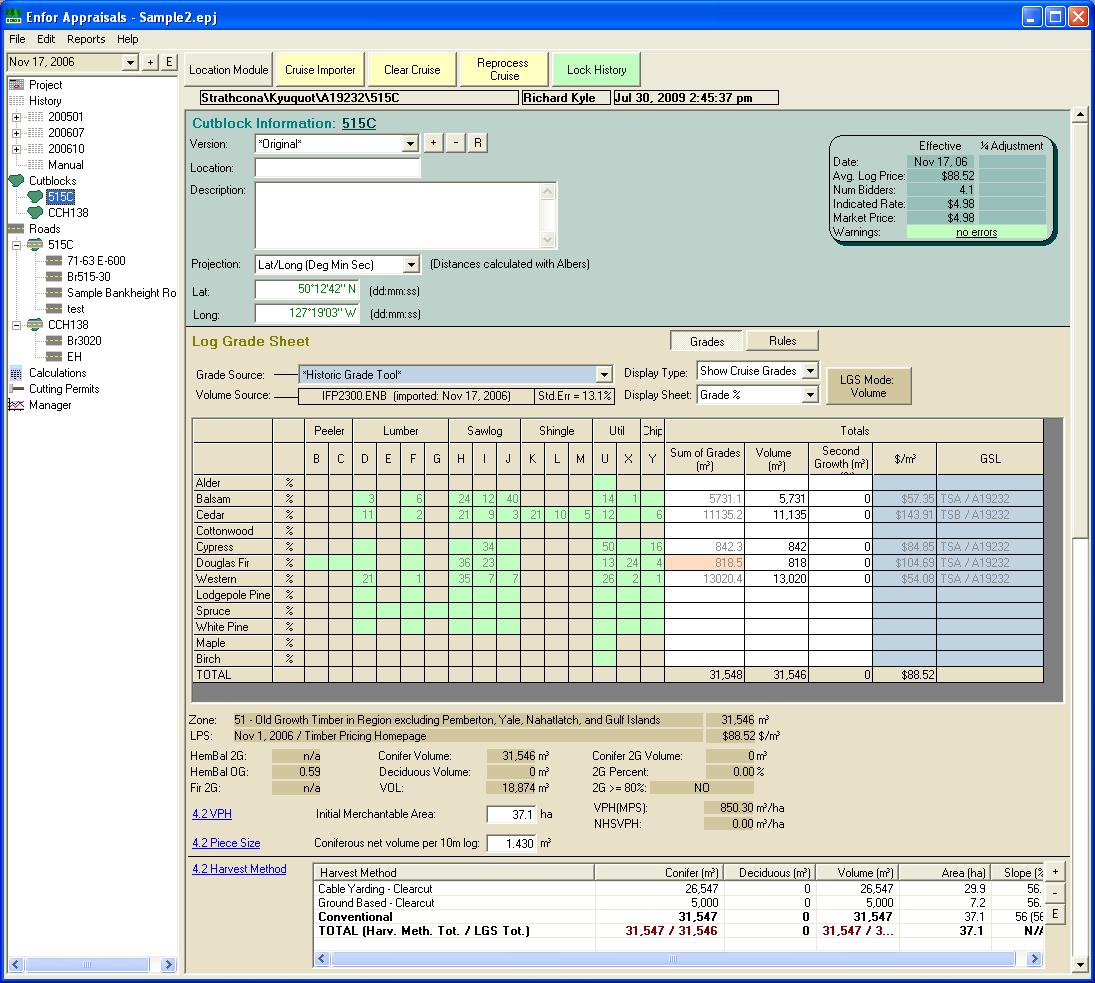Toggle the LGS Mode Volume button
Screen dimensions: 1095x983
coord(868,386)
